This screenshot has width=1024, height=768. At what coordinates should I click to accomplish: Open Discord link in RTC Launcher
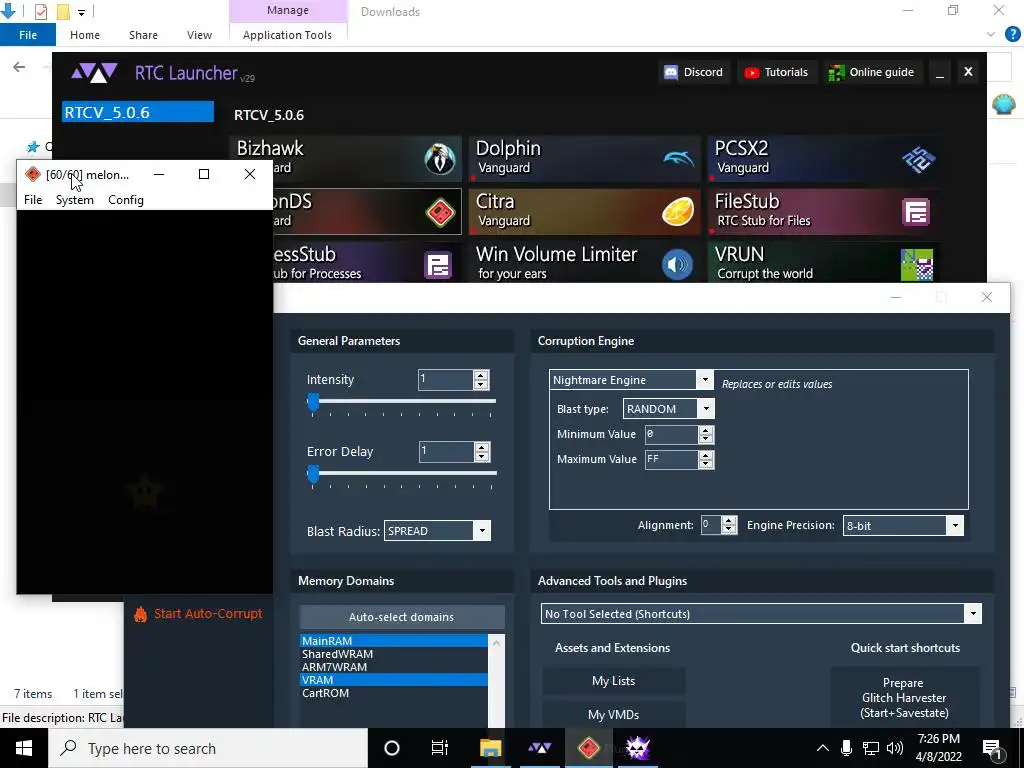694,72
